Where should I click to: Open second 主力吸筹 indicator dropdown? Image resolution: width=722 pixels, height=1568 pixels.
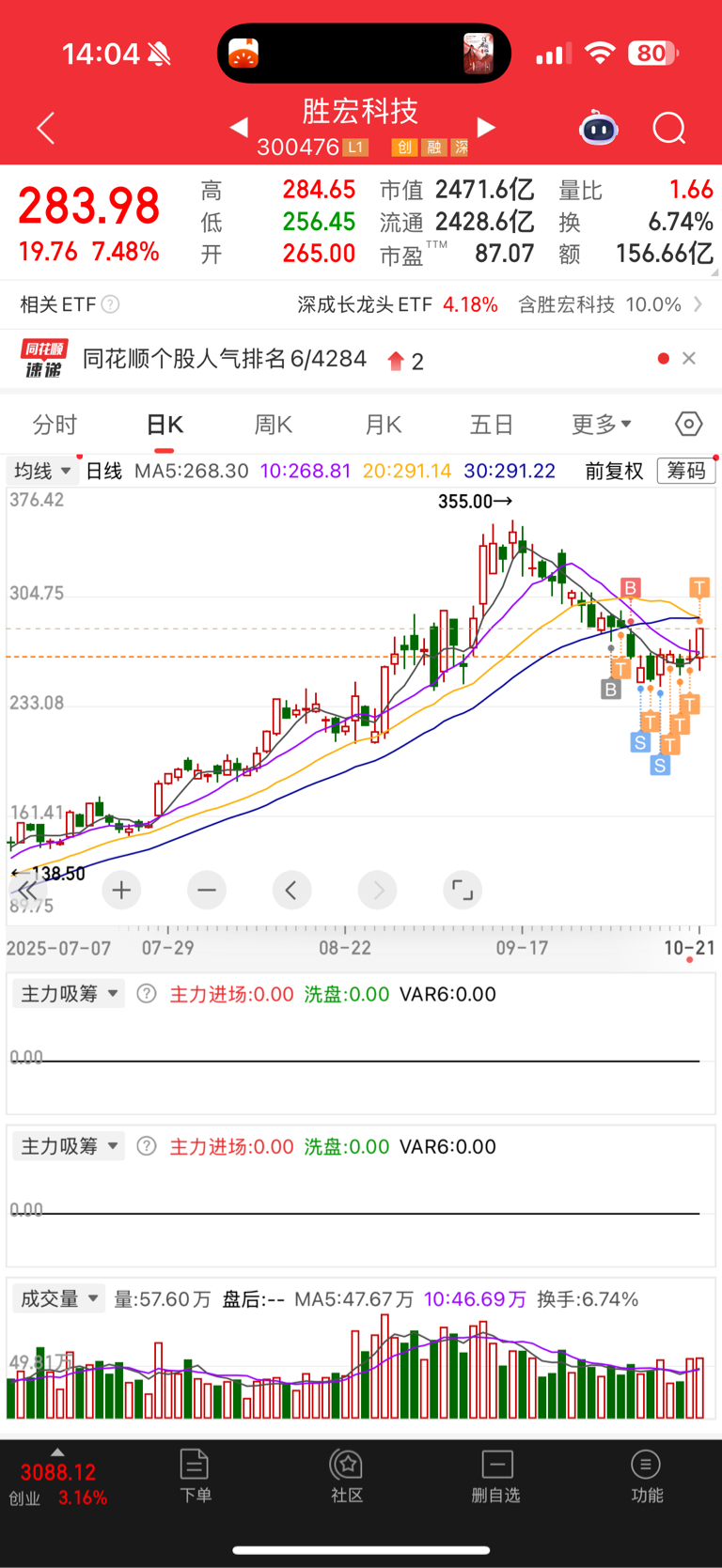tap(69, 1146)
